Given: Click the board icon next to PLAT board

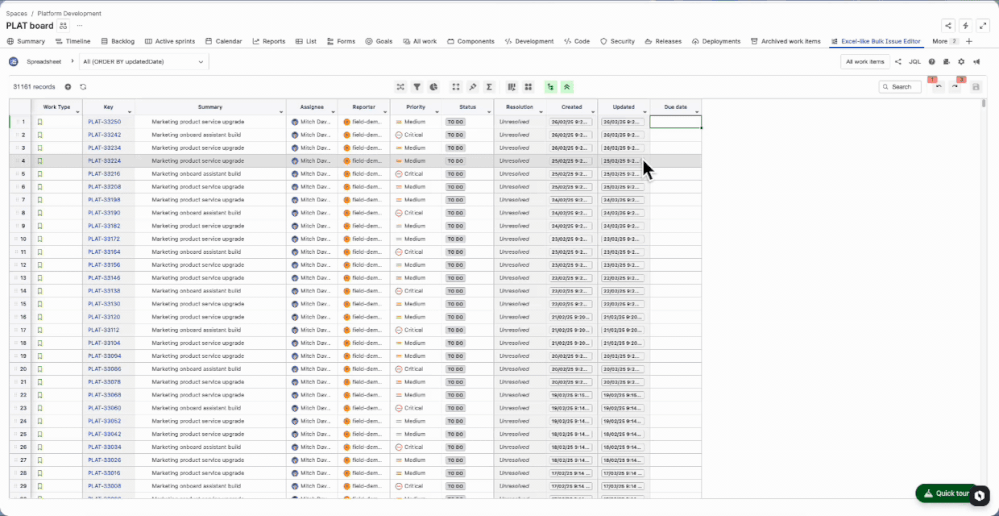Looking at the screenshot, I should tap(63, 25).
